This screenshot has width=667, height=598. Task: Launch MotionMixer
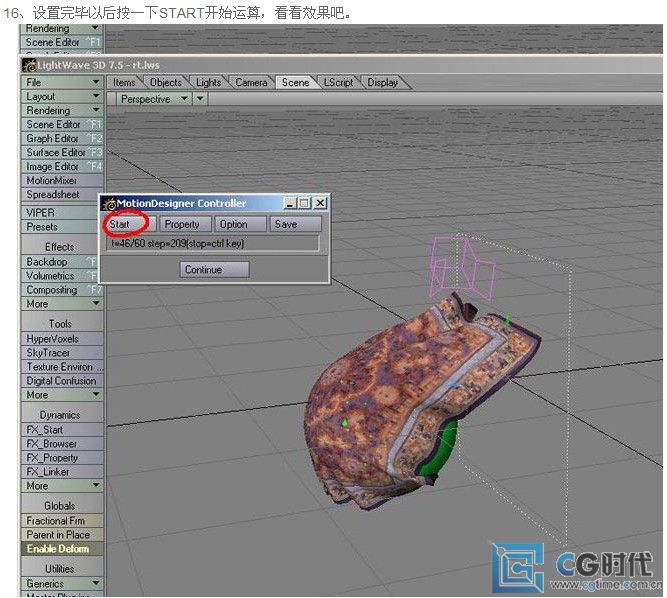(62, 180)
